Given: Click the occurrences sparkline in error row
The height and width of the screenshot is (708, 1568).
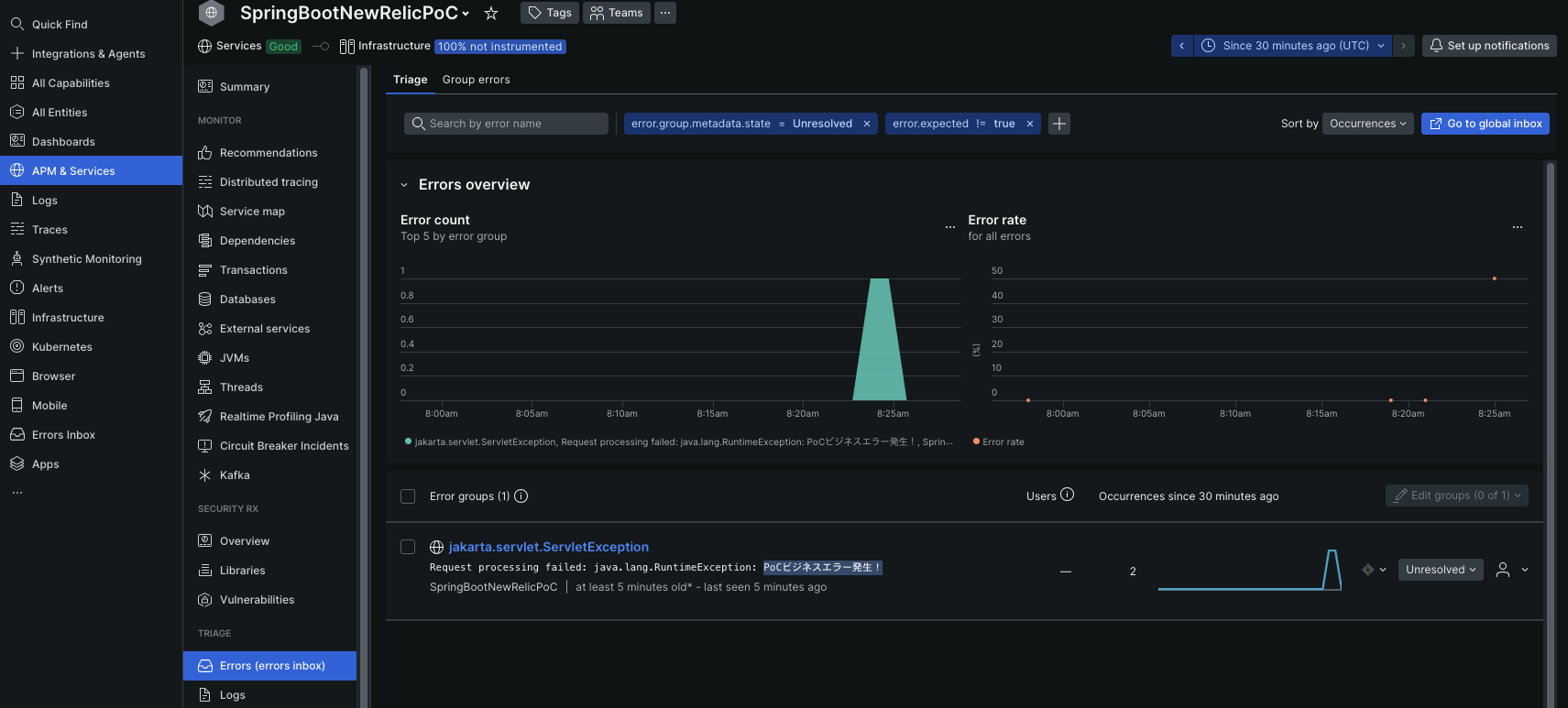Looking at the screenshot, I should coord(1250,570).
